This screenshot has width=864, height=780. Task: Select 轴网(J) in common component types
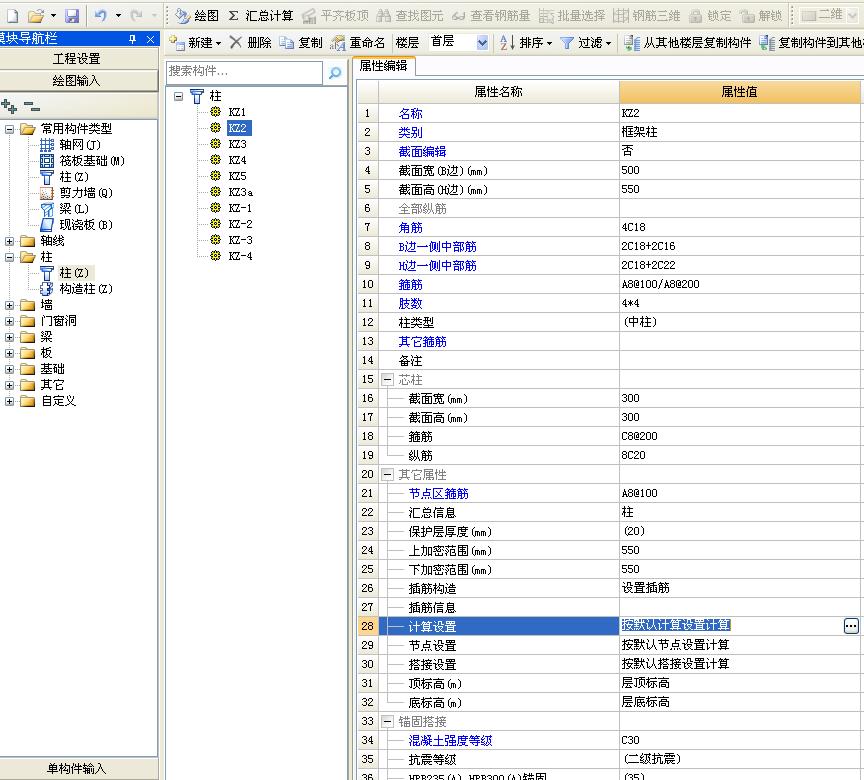[x=71, y=145]
